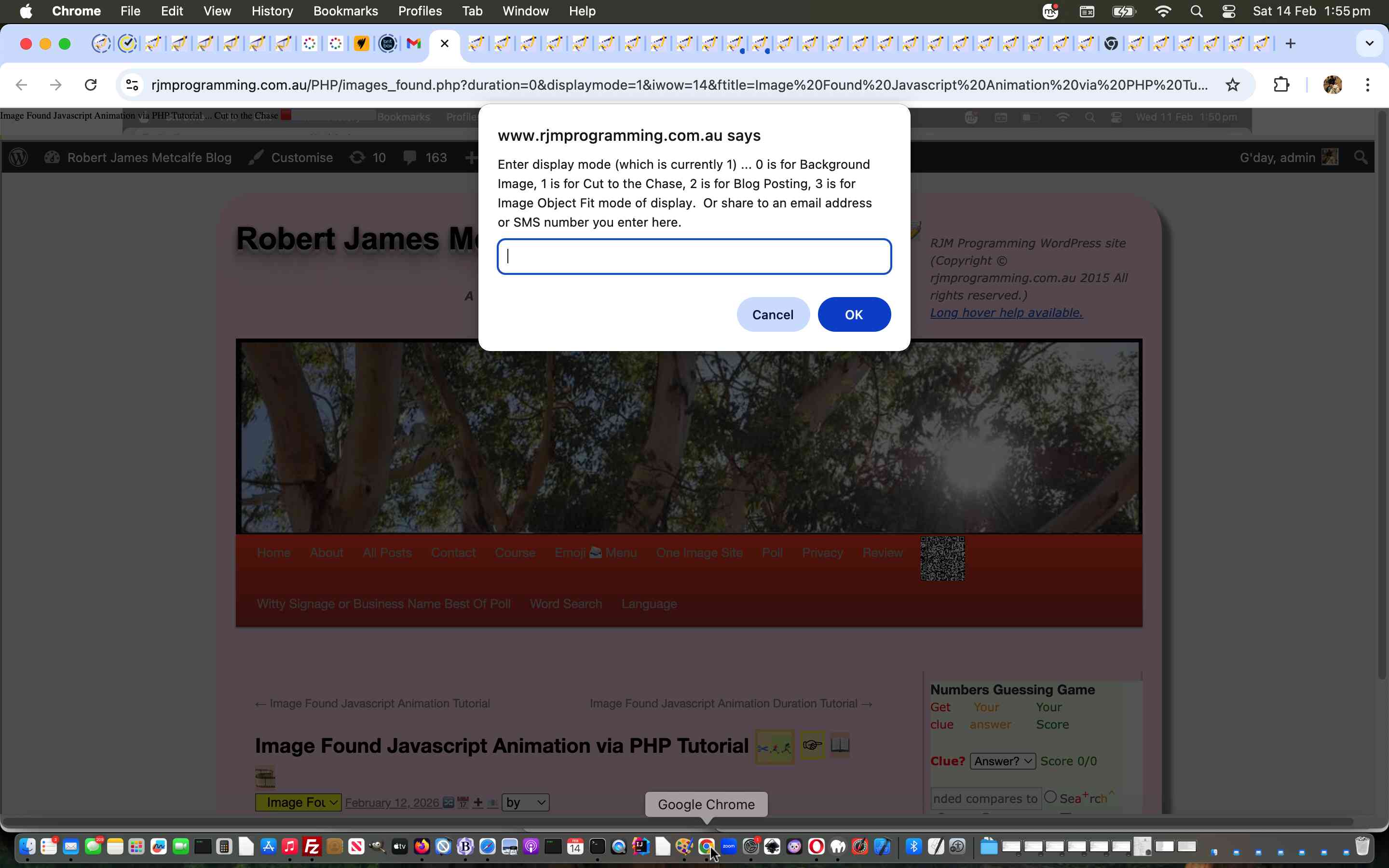Select the Sea+rch radio button
The height and width of the screenshot is (868, 1389).
pyautogui.click(x=1051, y=796)
